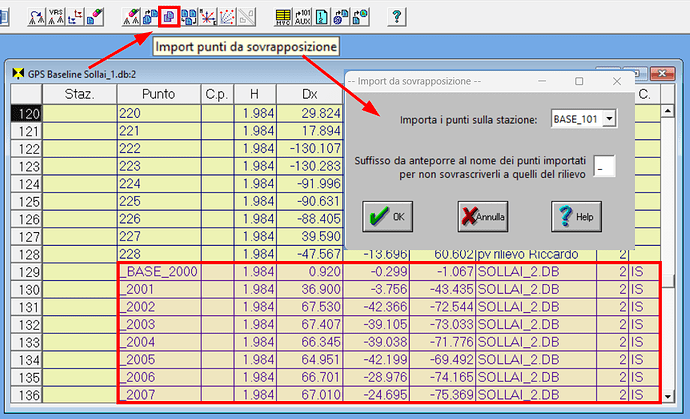Click the radial star lines toolbar icon

tap(208, 17)
